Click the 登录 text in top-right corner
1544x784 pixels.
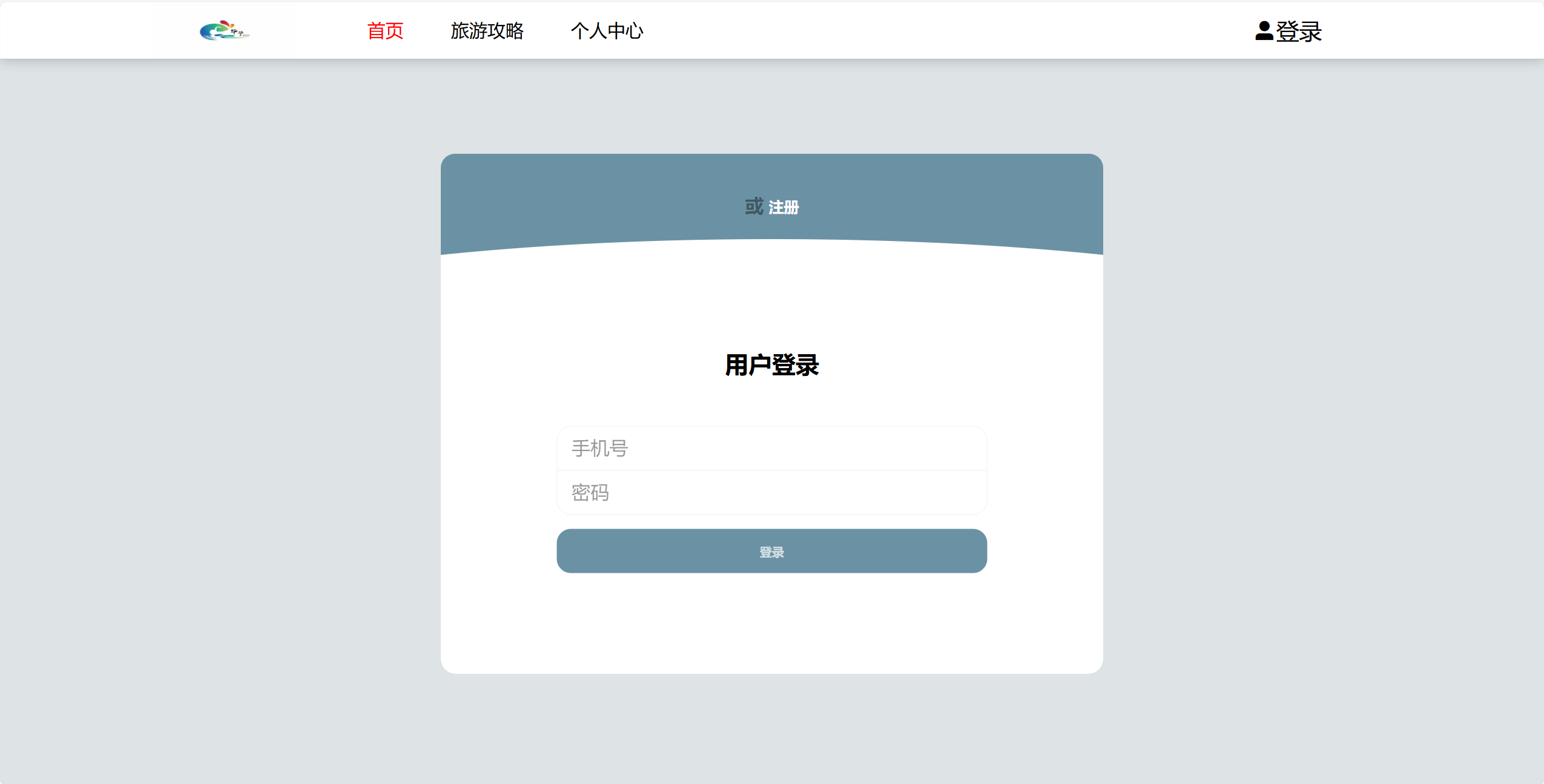point(1299,31)
